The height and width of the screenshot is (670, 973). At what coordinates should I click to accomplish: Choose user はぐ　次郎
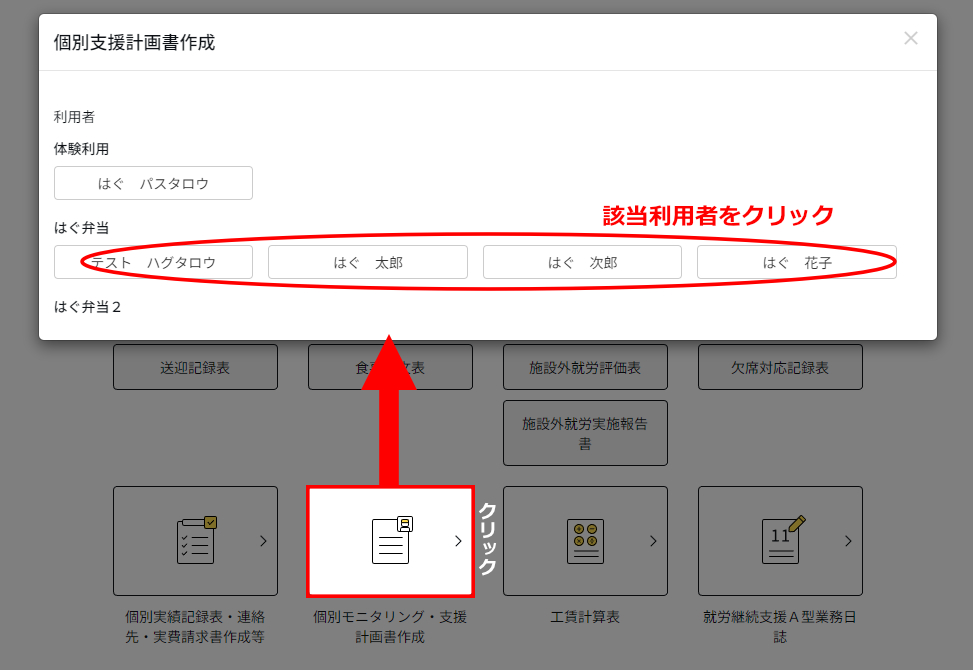[582, 263]
